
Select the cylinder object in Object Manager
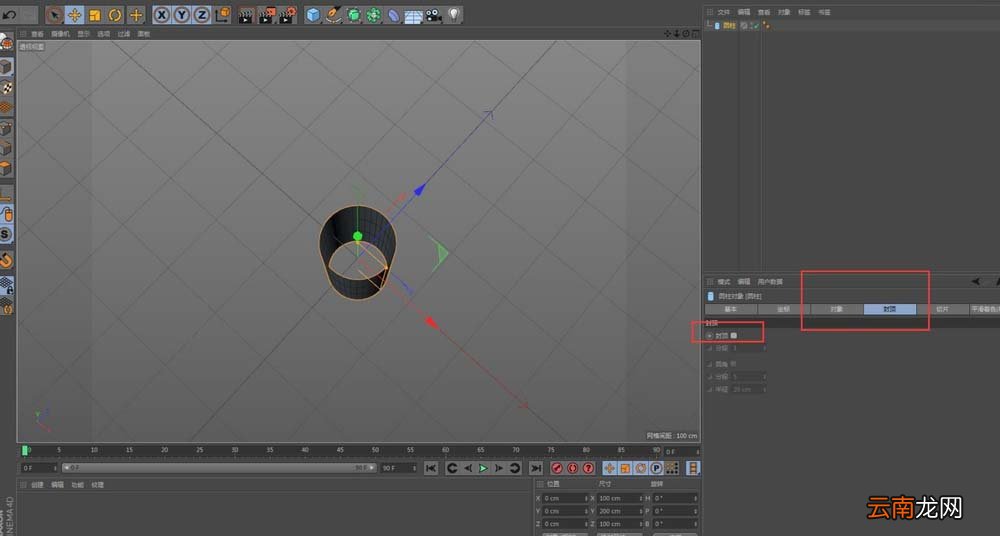[x=729, y=26]
